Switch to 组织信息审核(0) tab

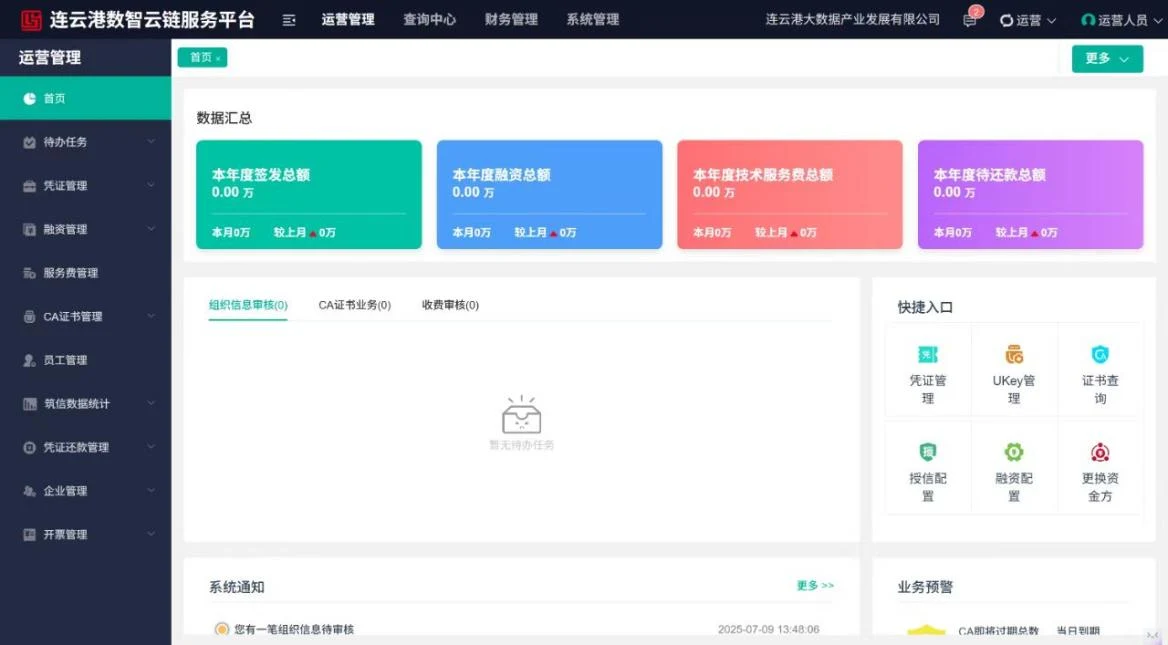click(248, 305)
